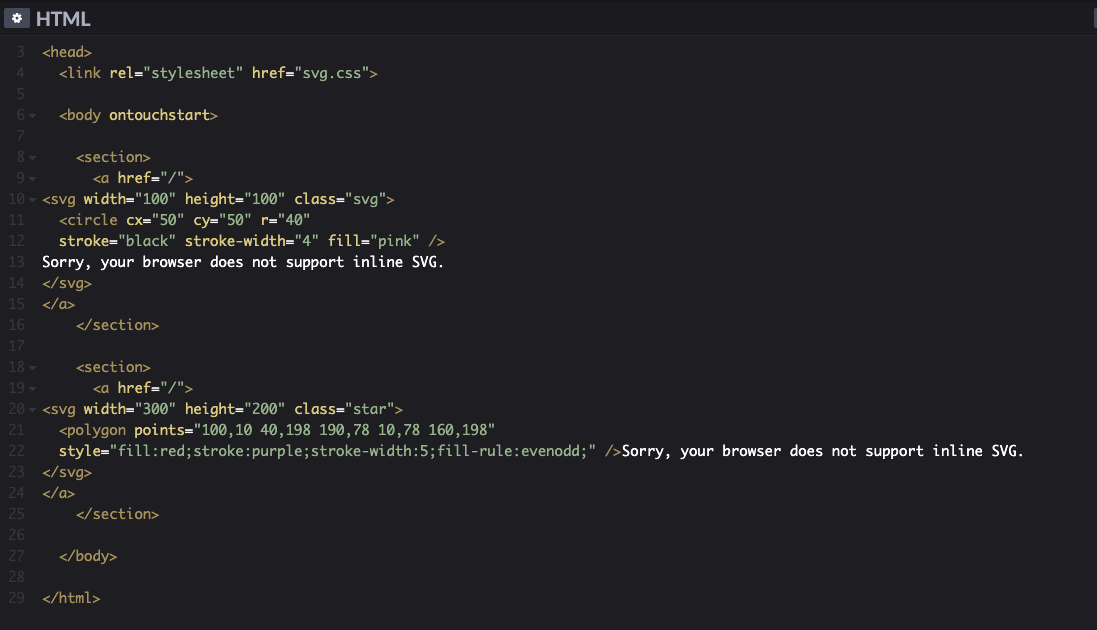Click the closing html tag on line 29
The height and width of the screenshot is (630, 1097).
coord(71,597)
